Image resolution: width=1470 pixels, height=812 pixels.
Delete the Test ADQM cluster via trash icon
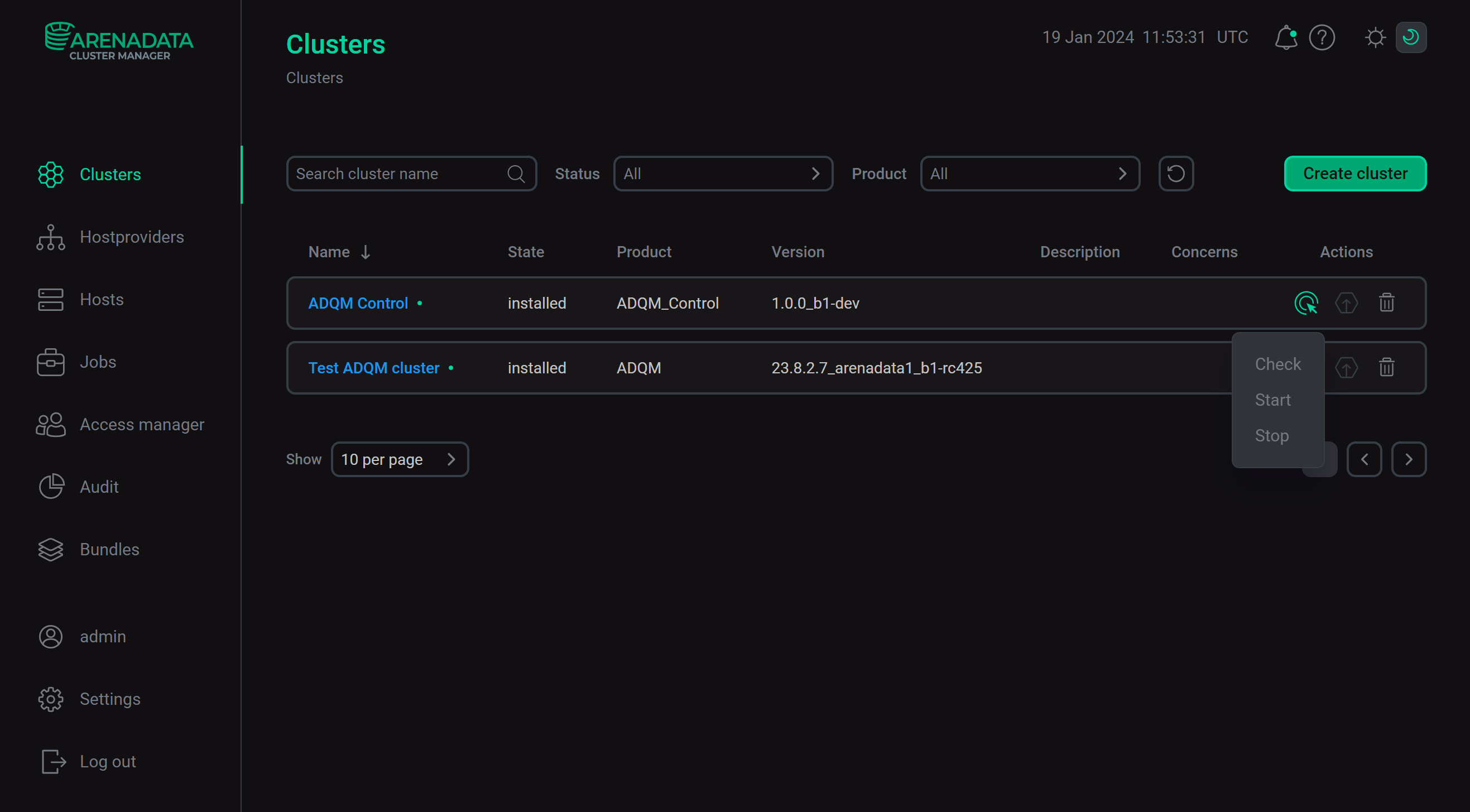[x=1387, y=367]
